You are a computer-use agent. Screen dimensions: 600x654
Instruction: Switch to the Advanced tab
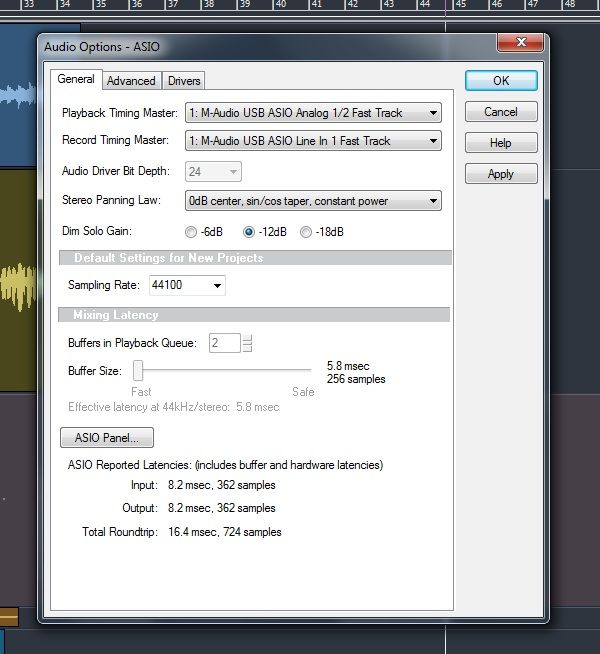pos(131,81)
